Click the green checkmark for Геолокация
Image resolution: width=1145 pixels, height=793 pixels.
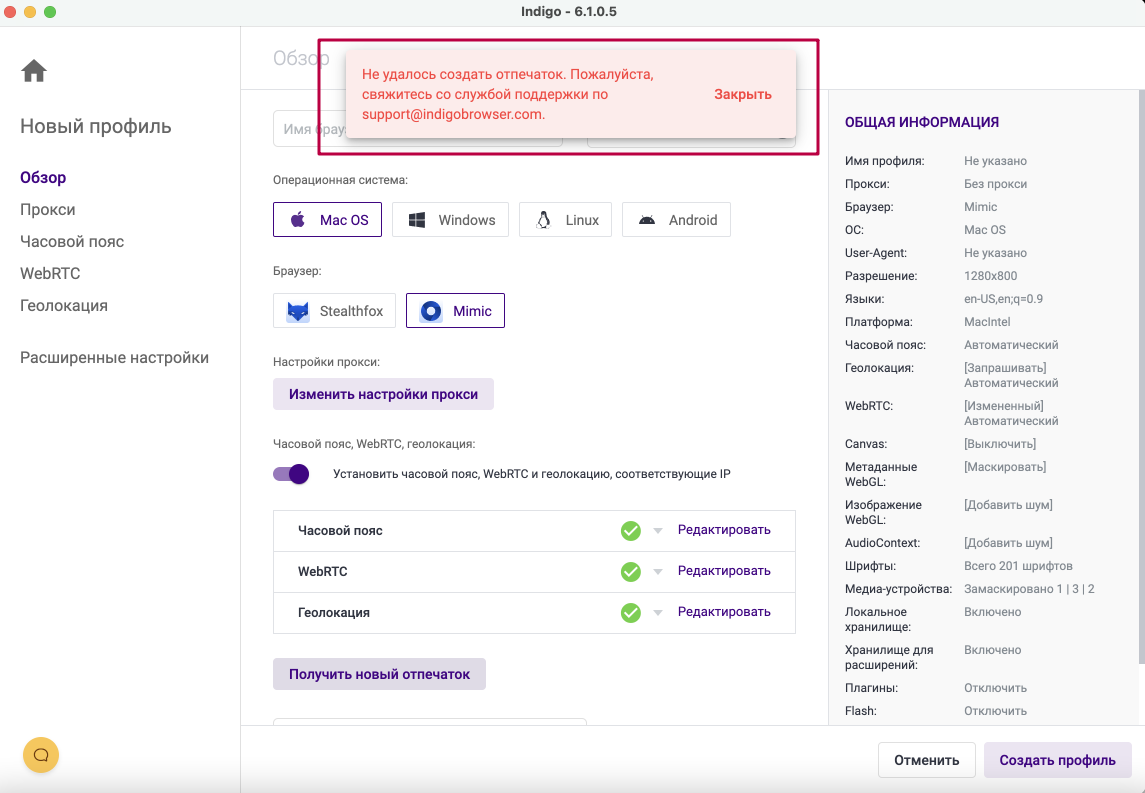coord(631,613)
